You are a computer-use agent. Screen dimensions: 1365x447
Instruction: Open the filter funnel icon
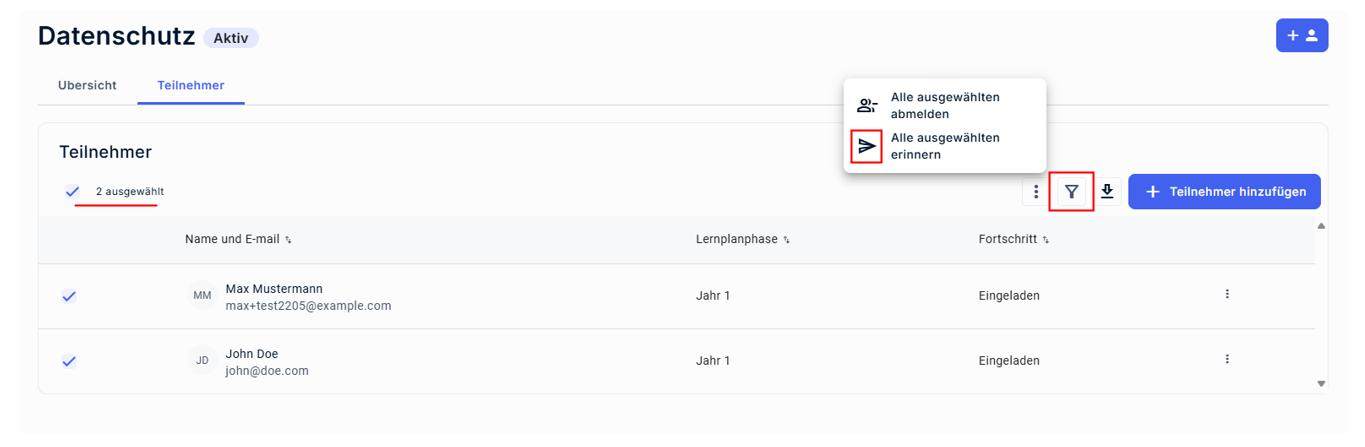point(1071,192)
